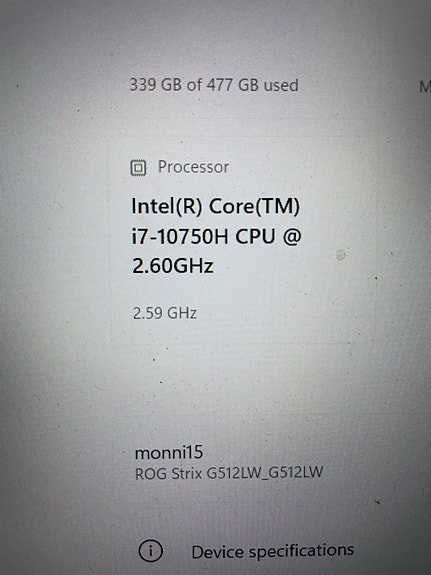Click the info circle icon beside Device specifications
This screenshot has width=431, height=575.
click(150, 550)
